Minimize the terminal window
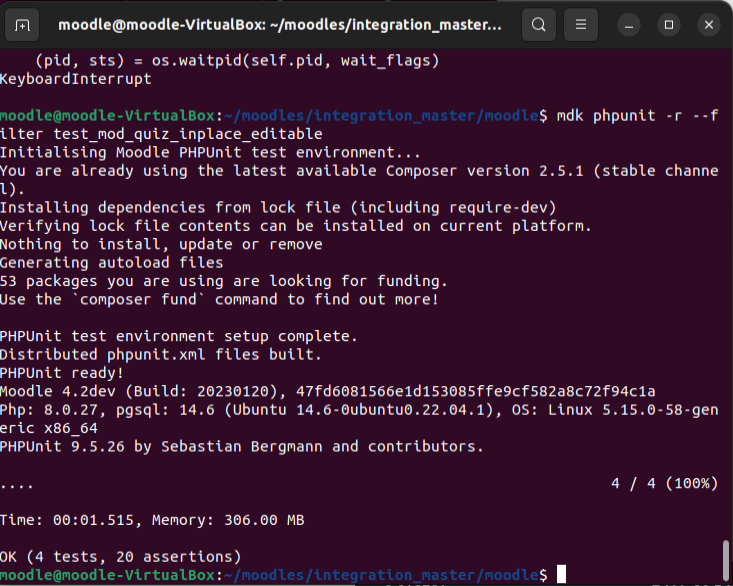Image resolution: width=733 pixels, height=586 pixels. coord(629,25)
